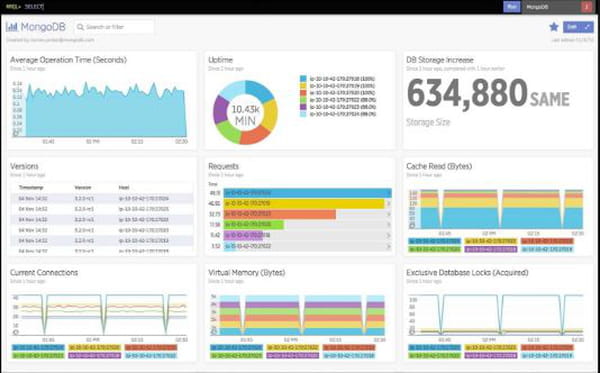Open the Current Connections widget title

44,273
